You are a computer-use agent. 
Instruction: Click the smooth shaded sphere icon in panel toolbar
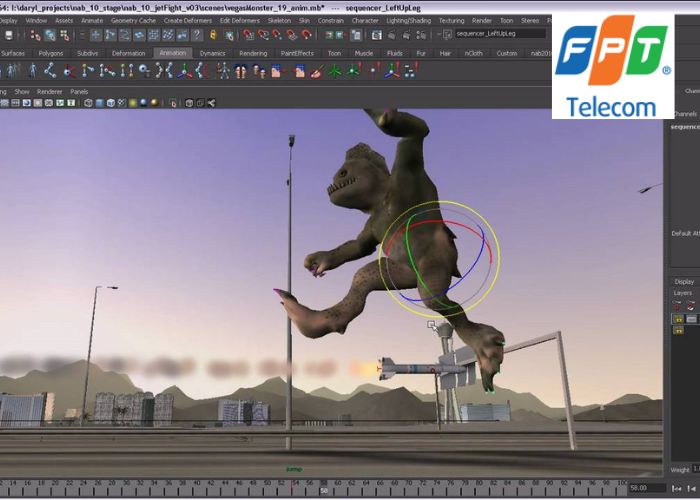pos(144,102)
